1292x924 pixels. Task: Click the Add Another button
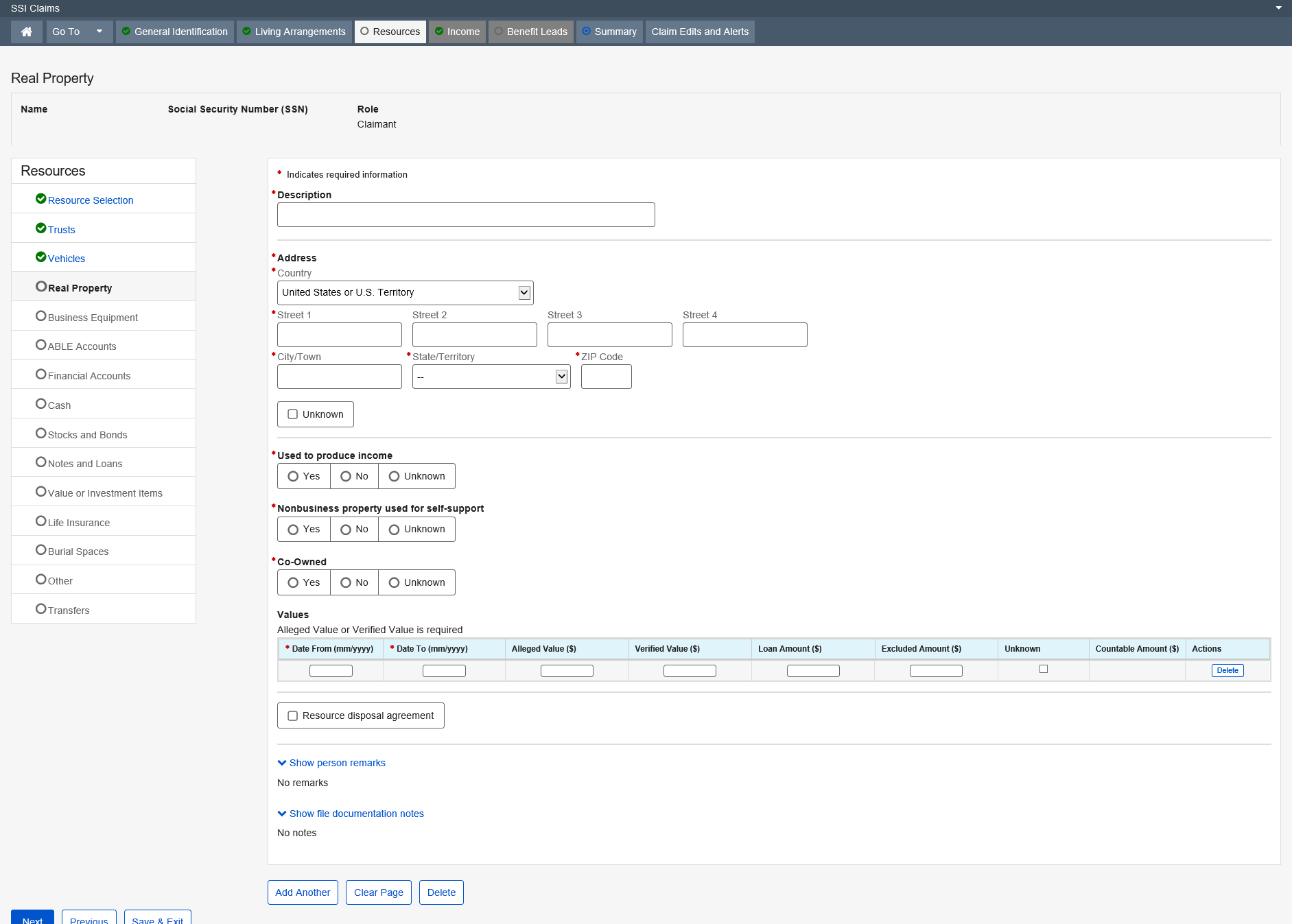click(303, 892)
